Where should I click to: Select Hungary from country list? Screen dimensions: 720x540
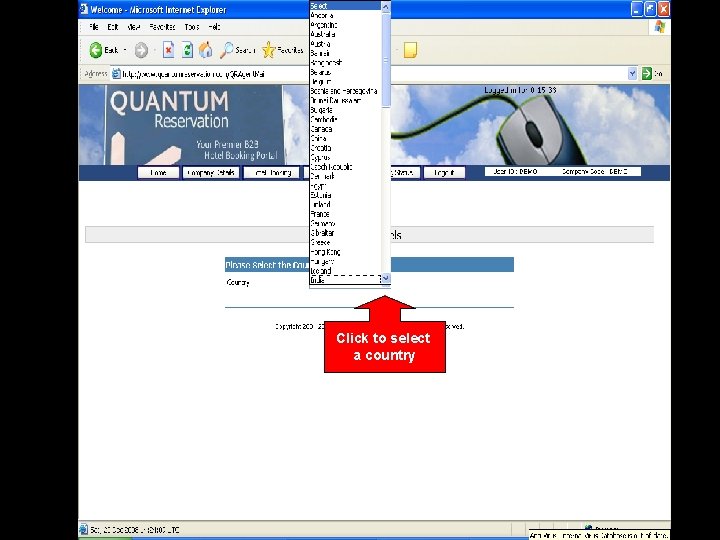pyautogui.click(x=346, y=261)
